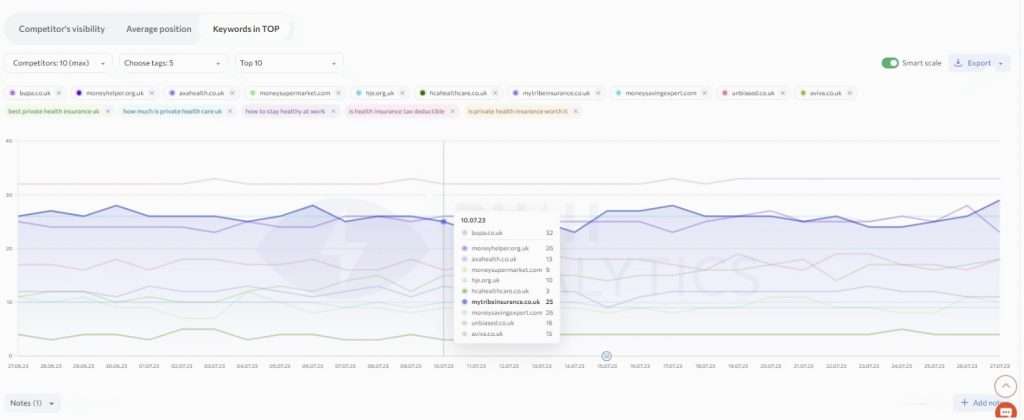Remove the 'is health insurance tax deductible' tag

(453, 112)
